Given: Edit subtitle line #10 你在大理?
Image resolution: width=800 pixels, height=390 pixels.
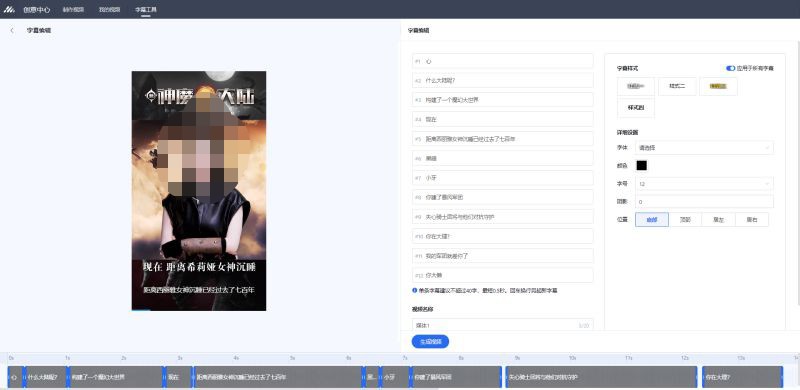Looking at the screenshot, I should pos(503,236).
